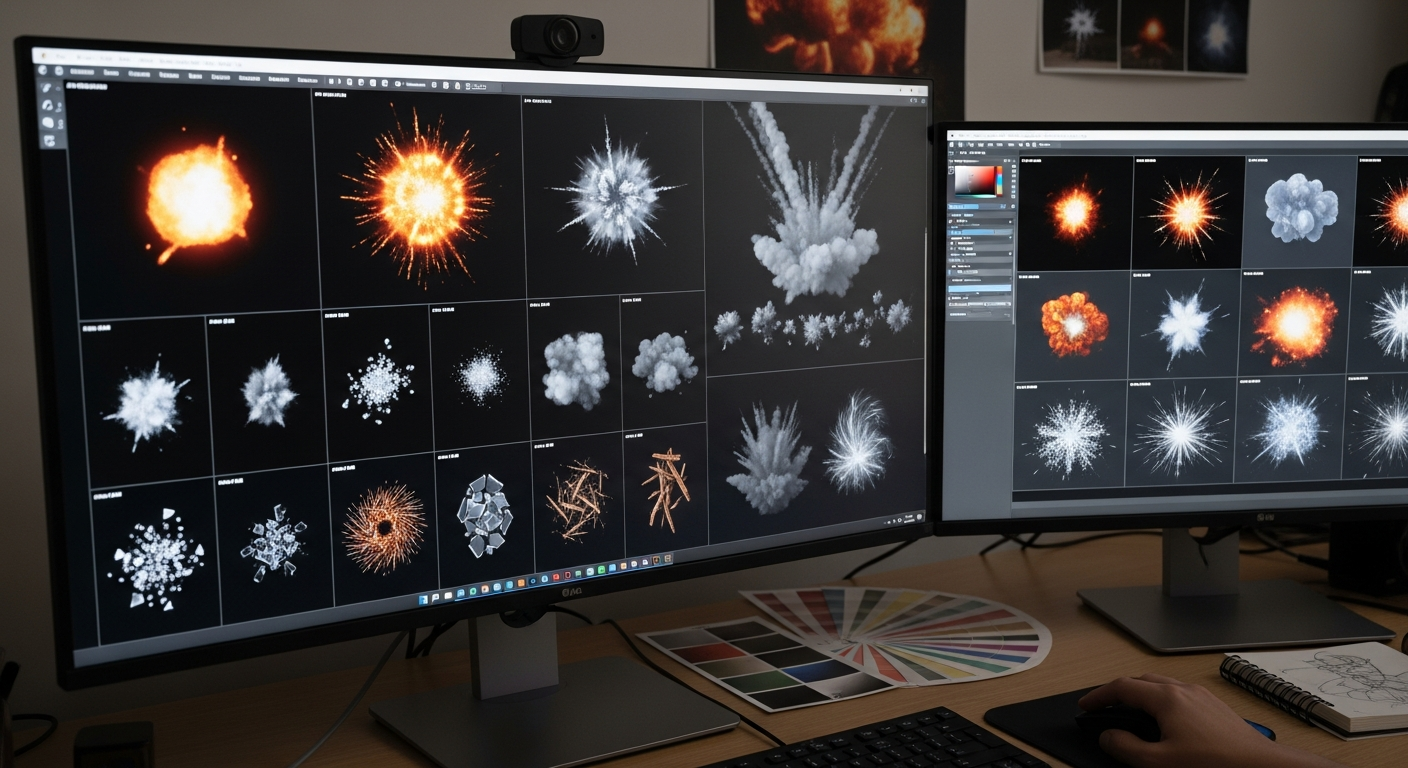Choose the fine white dust speck thumbnail
Image resolution: width=1408 pixels, height=768 pixels.
(480, 376)
